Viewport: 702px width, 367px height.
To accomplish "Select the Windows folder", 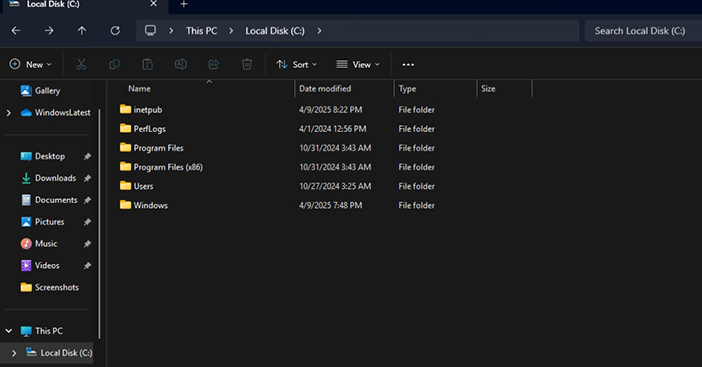I will [x=150, y=205].
